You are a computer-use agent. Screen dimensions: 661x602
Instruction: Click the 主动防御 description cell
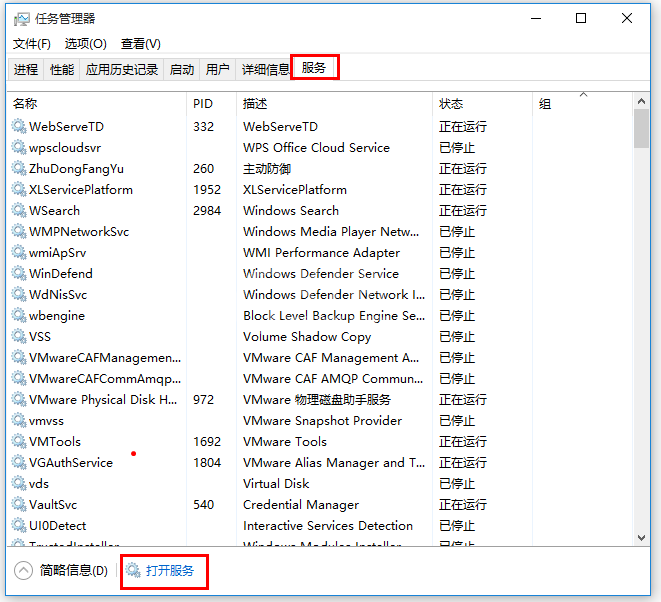click(x=267, y=168)
